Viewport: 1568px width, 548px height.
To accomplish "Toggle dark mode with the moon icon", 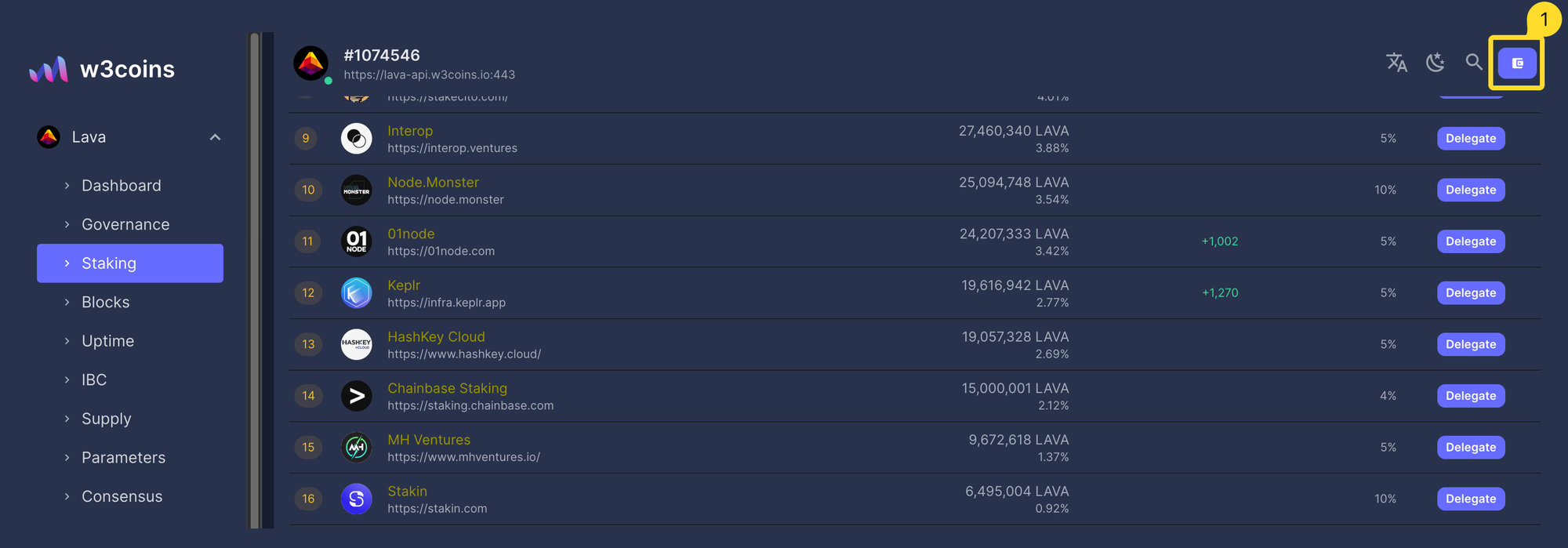I will pos(1435,63).
